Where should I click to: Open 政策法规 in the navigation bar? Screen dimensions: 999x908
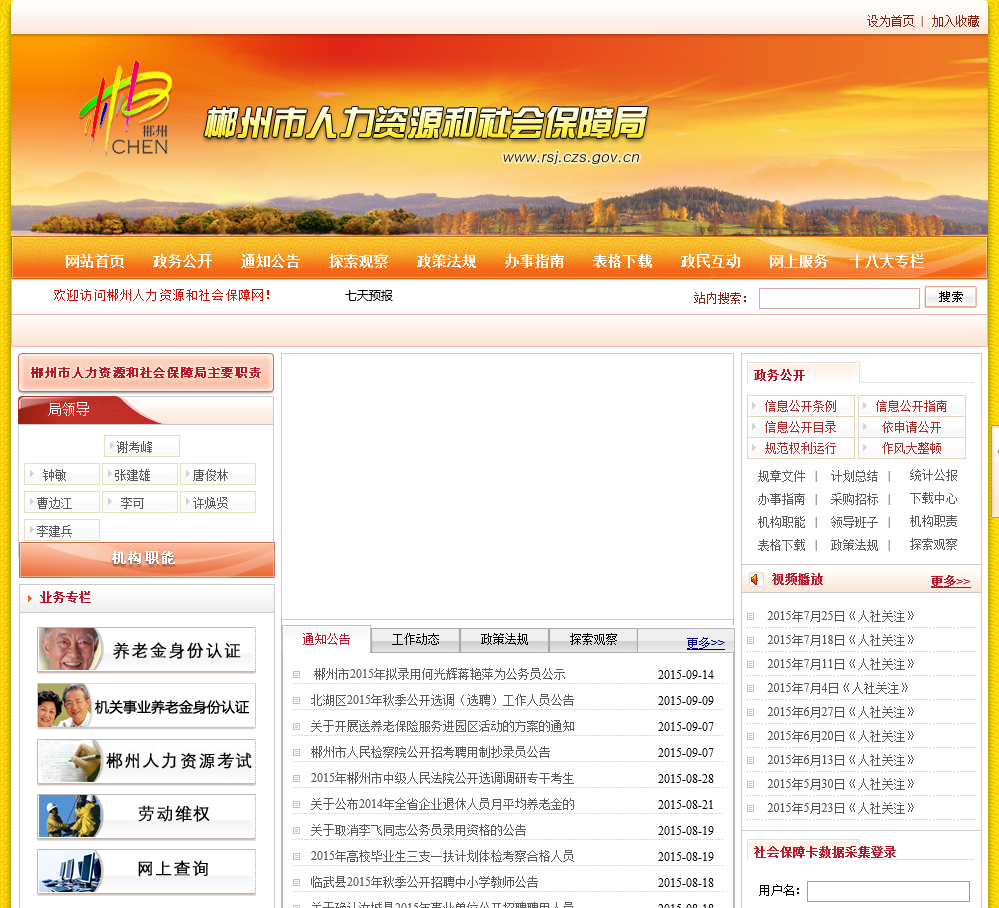point(446,261)
